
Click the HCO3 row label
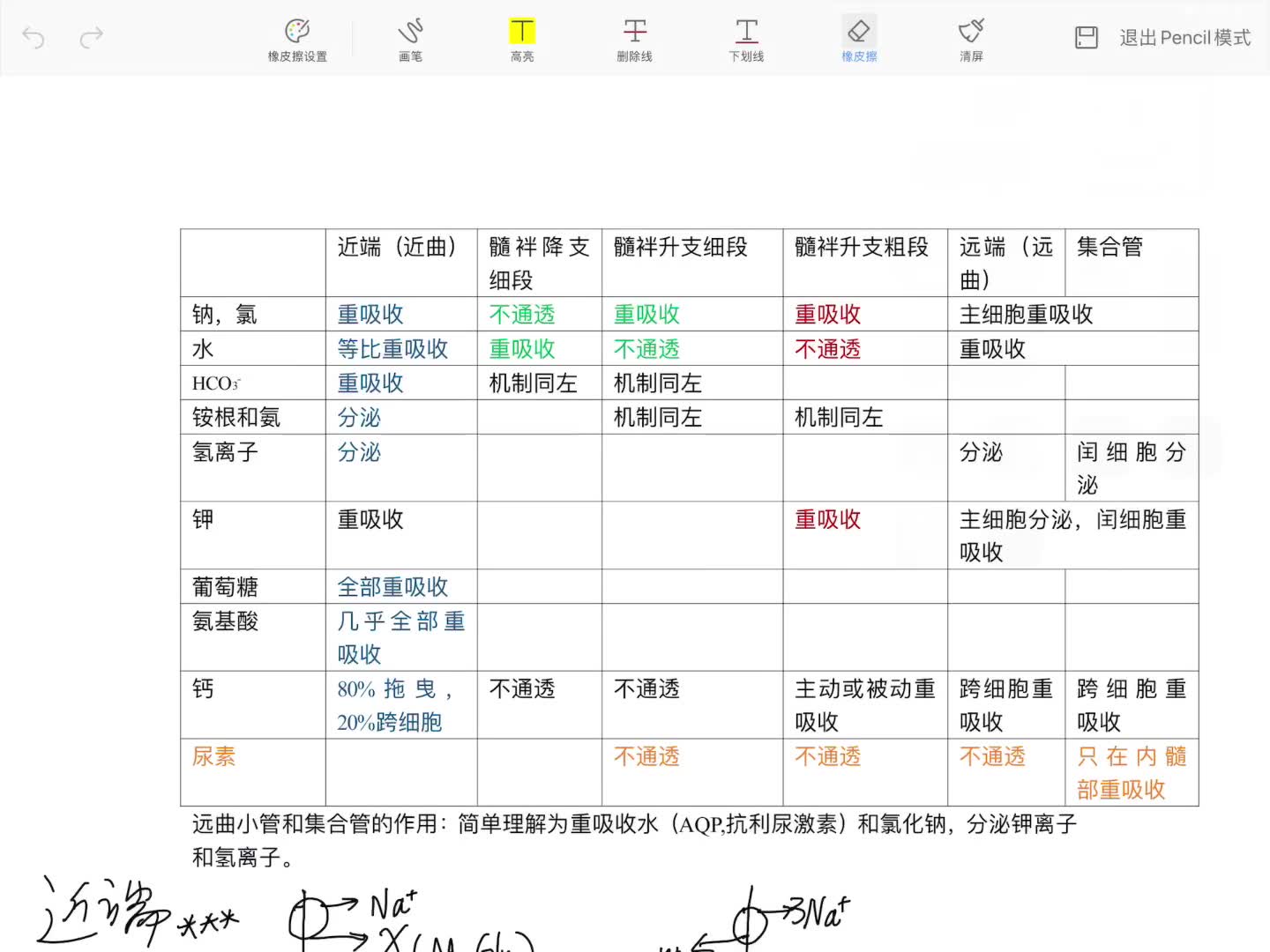pos(216,383)
